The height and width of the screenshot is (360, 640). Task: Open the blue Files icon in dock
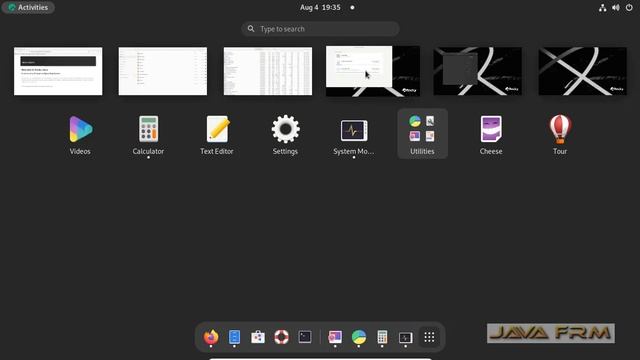[x=234, y=337]
